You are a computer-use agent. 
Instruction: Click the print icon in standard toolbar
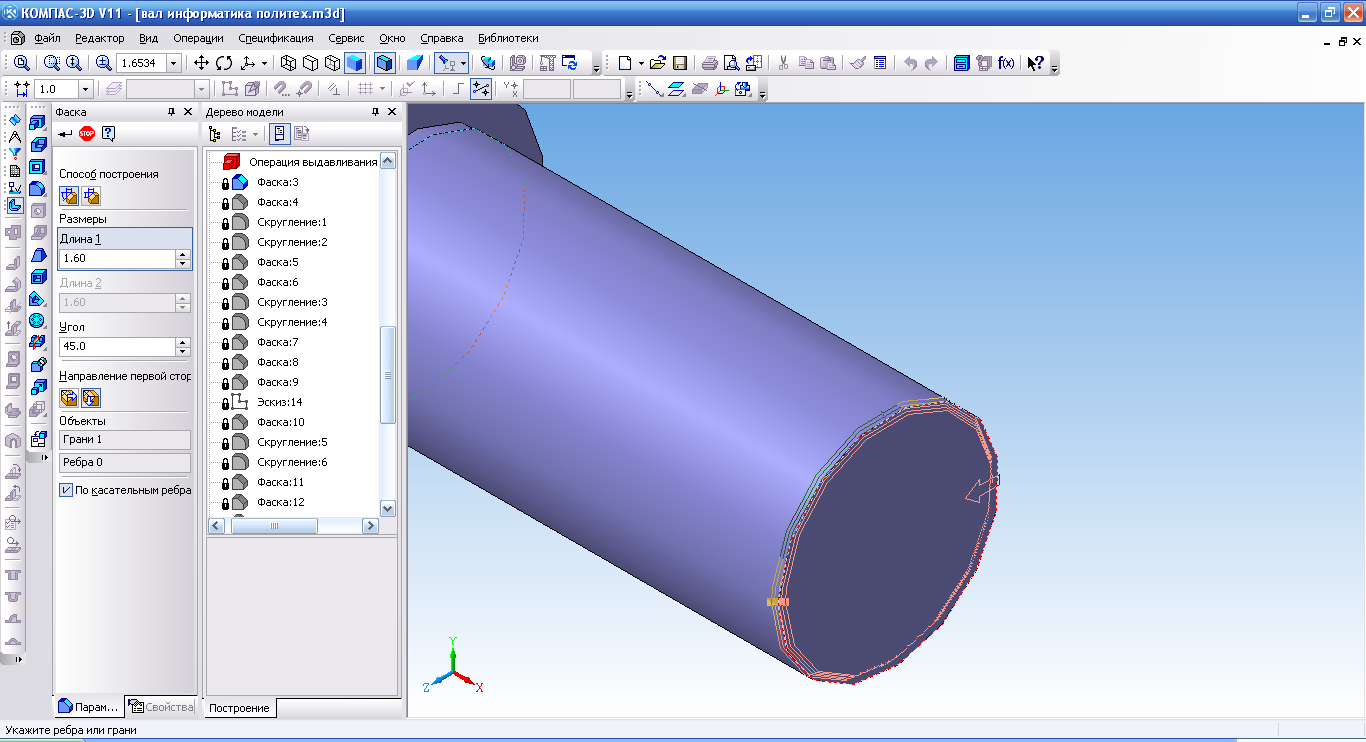pos(708,63)
